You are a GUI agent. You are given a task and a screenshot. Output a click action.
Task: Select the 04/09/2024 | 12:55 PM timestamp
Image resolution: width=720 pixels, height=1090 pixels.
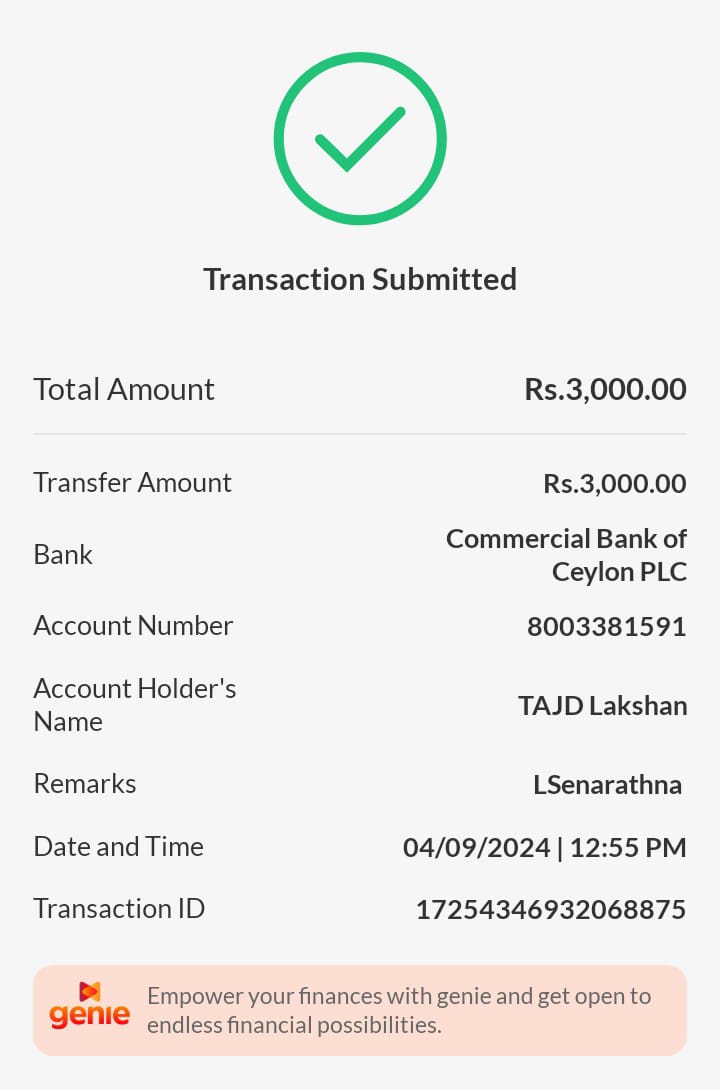[x=544, y=848]
